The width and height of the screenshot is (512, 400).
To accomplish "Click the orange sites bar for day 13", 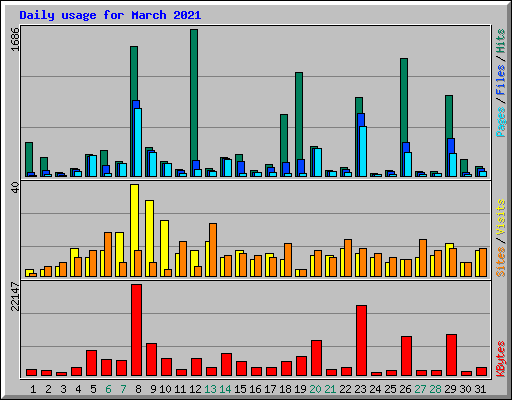I will coord(213,250).
